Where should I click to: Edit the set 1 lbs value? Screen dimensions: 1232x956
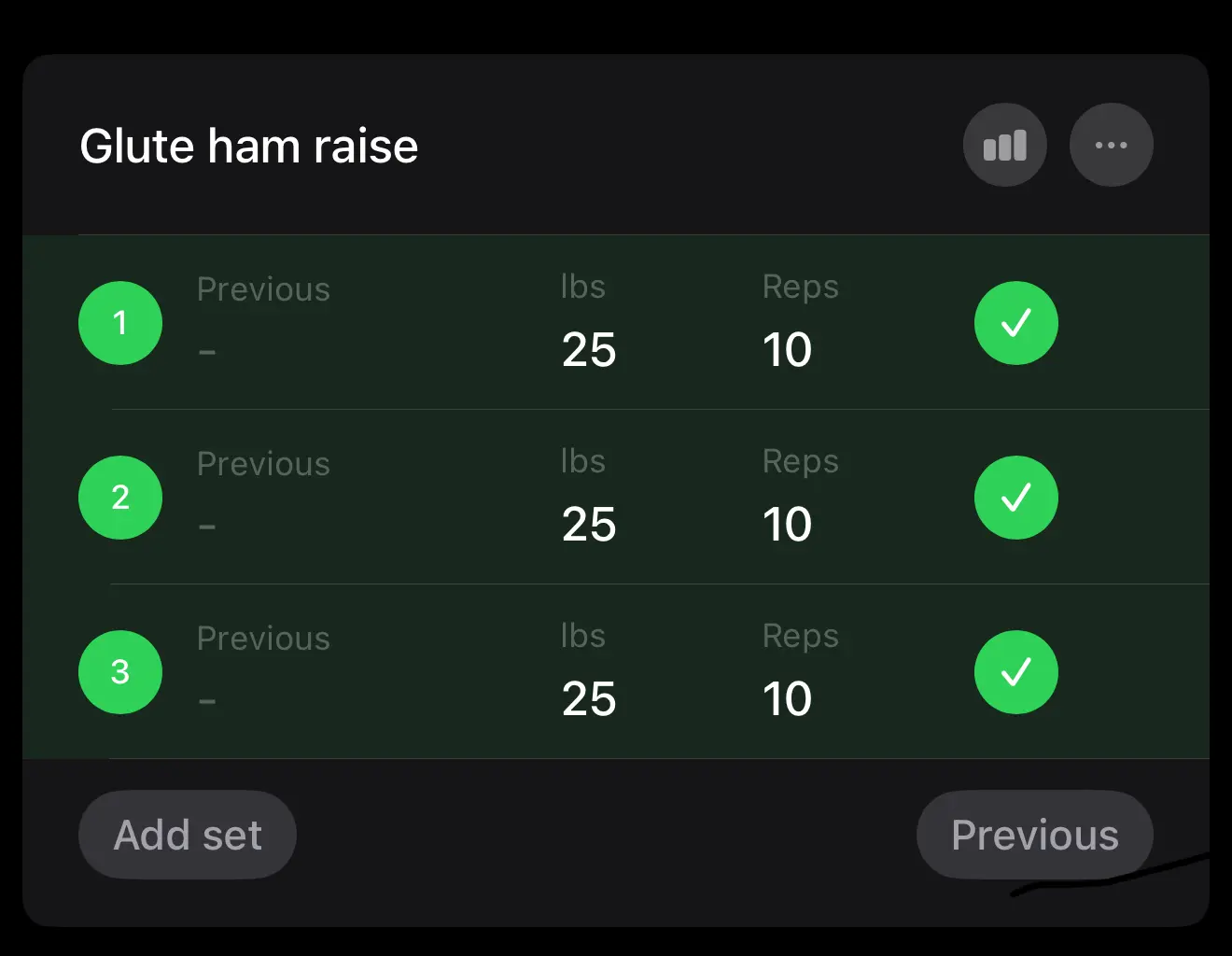pyautogui.click(x=589, y=350)
